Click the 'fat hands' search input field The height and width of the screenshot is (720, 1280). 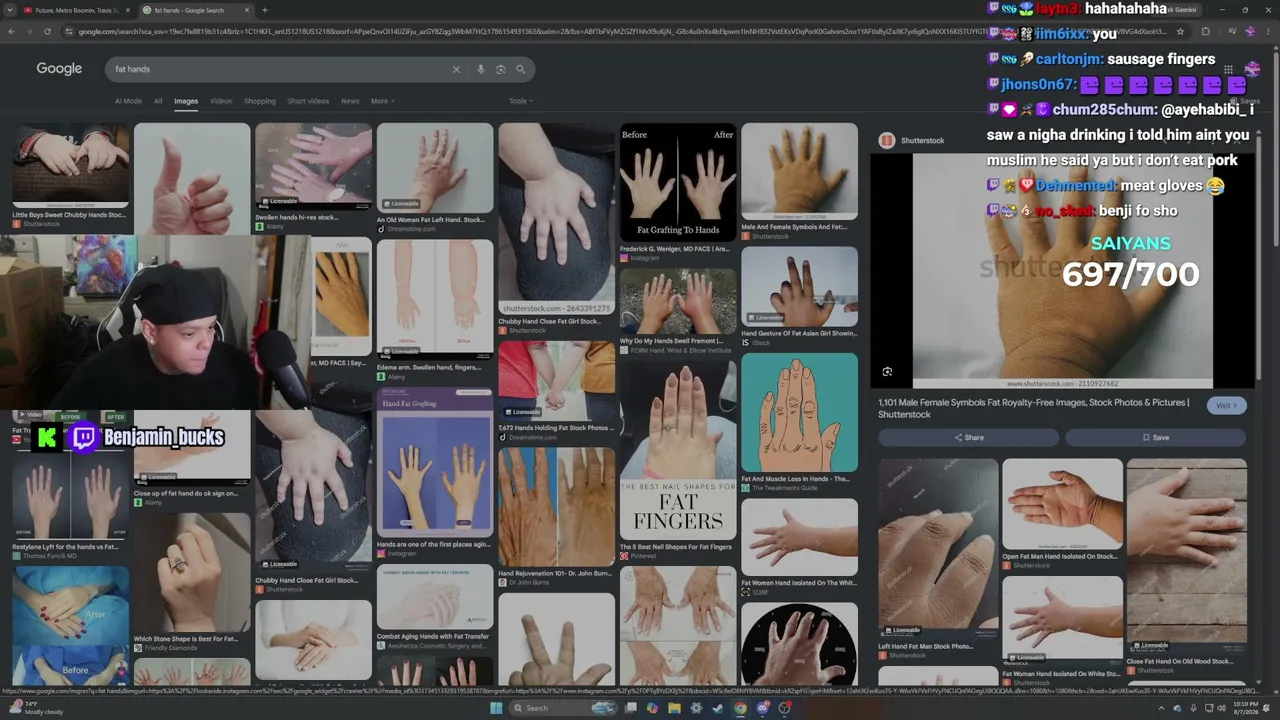click(x=280, y=69)
